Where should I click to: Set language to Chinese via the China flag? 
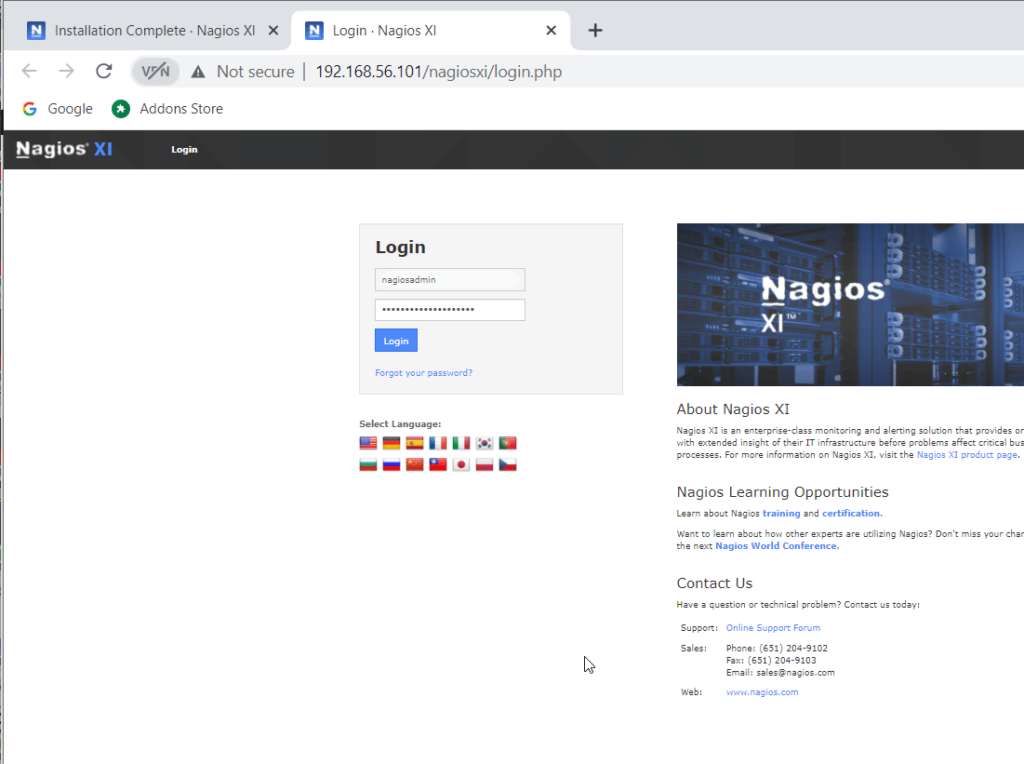pyautogui.click(x=415, y=464)
